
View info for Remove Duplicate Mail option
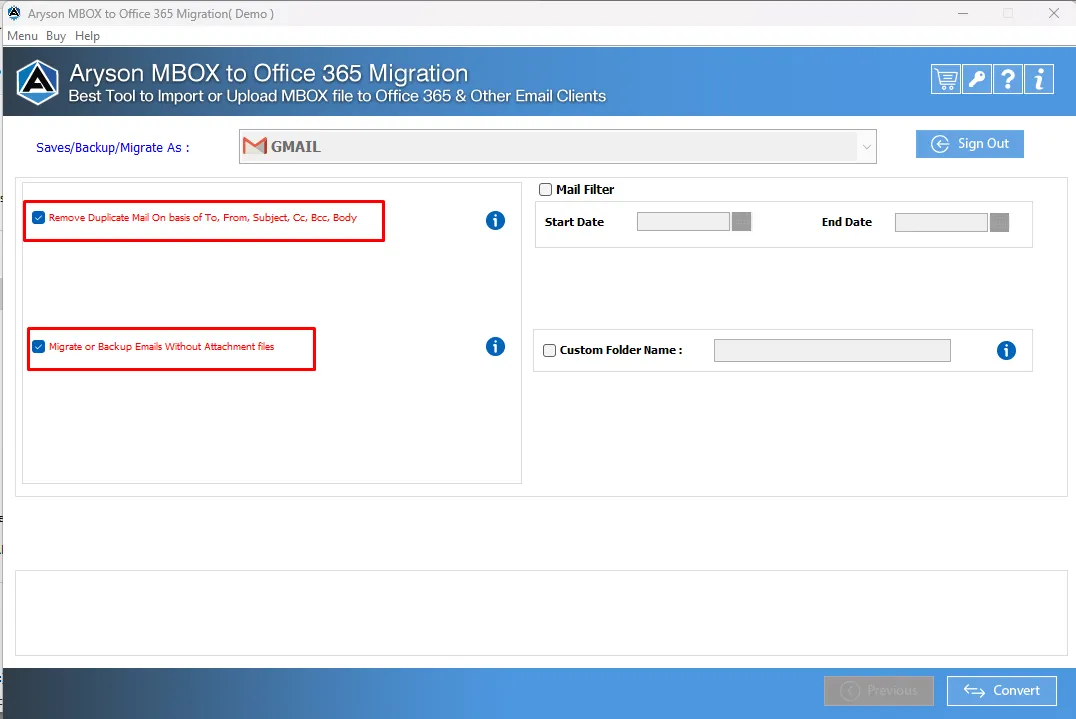coord(495,220)
